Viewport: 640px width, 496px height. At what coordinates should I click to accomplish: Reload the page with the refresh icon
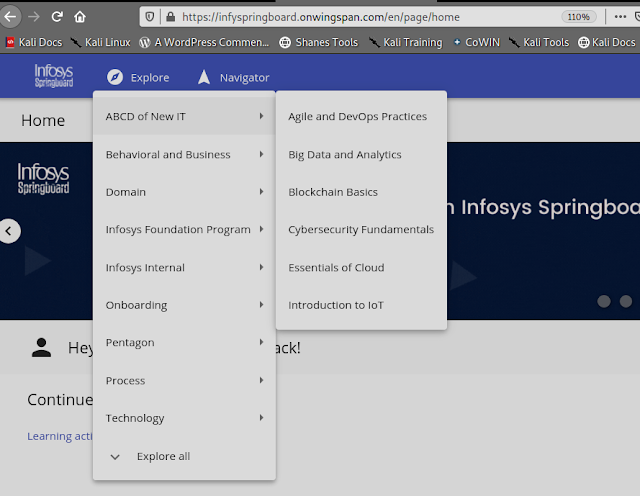(57, 17)
